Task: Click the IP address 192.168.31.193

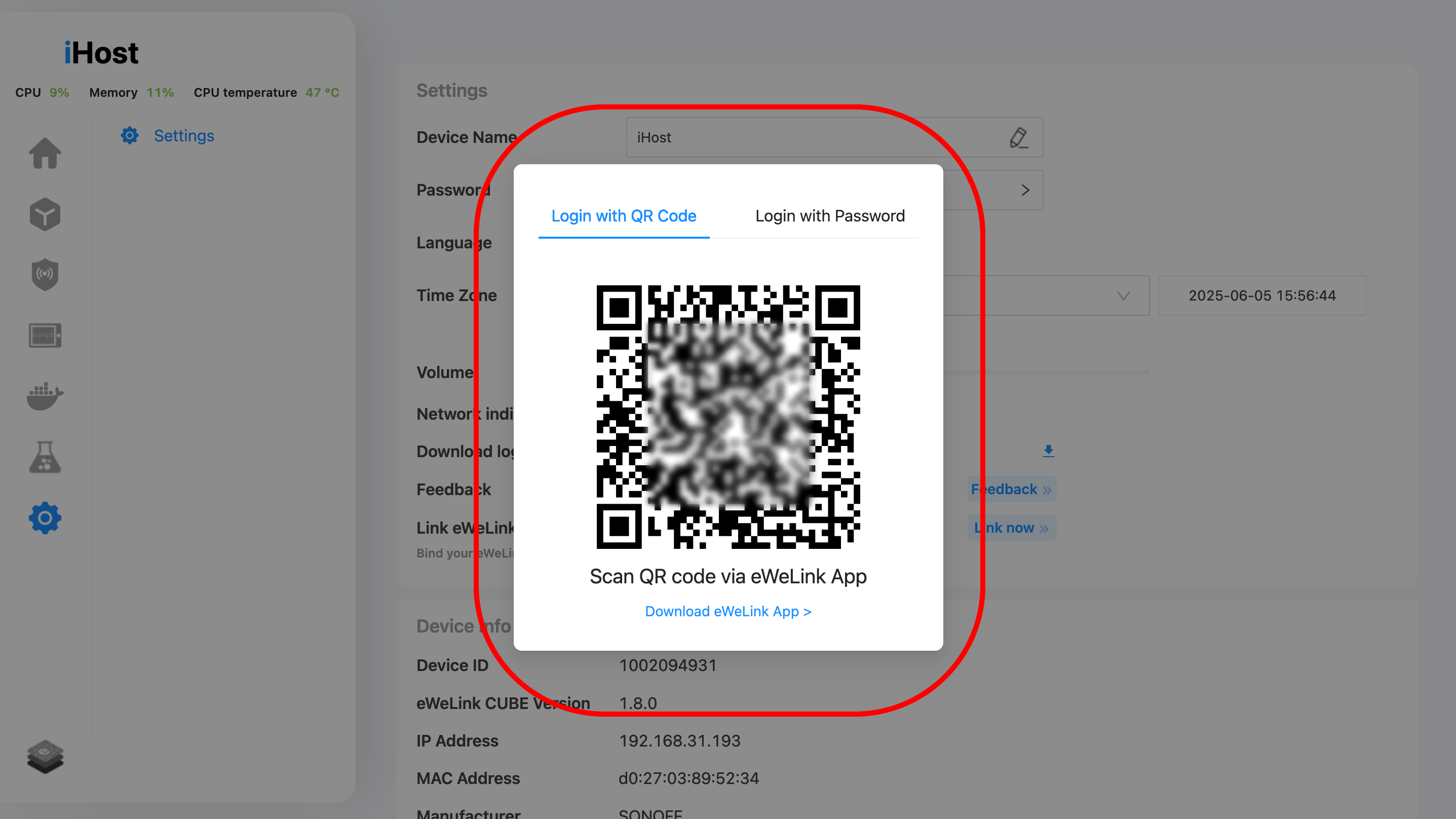Action: tap(679, 741)
